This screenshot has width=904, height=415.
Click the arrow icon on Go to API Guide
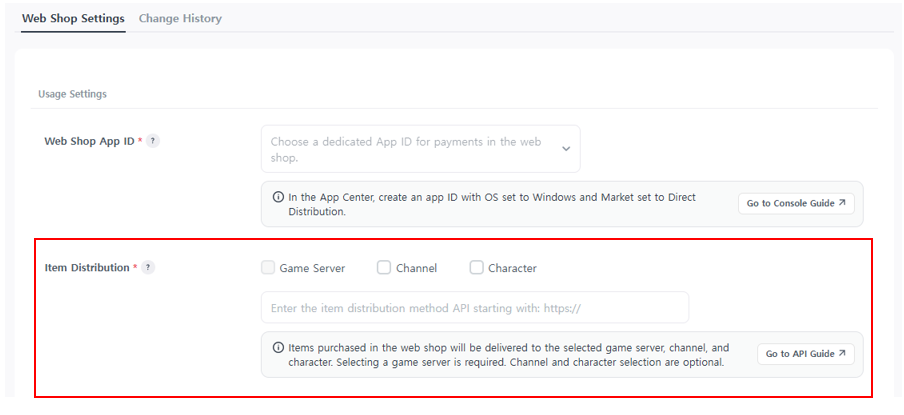[842, 354]
